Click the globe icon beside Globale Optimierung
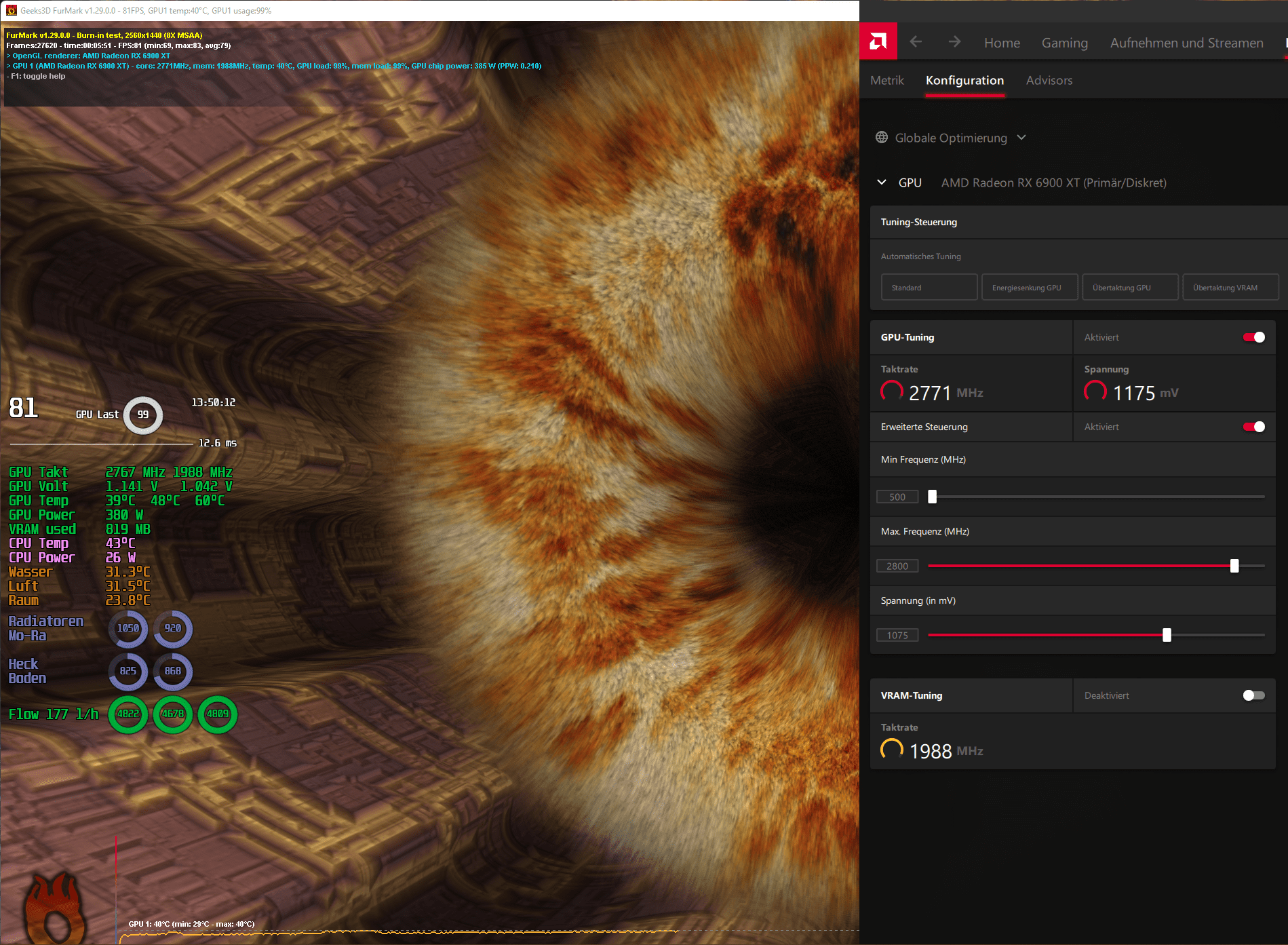1288x945 pixels. pyautogui.click(x=882, y=138)
